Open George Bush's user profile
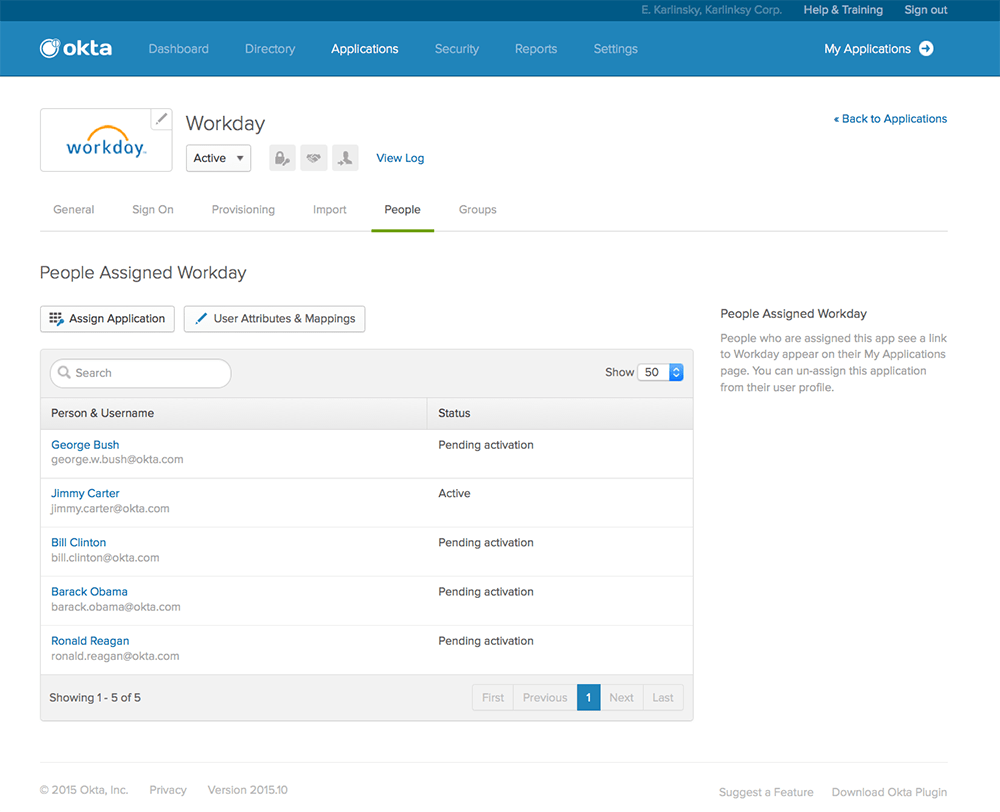This screenshot has height=812, width=1000. 85,445
